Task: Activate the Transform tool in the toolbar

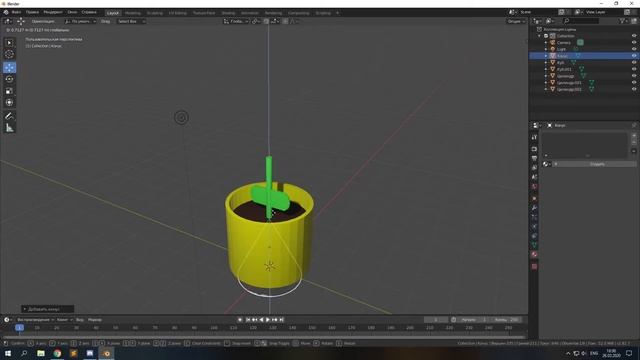Action: point(9,103)
